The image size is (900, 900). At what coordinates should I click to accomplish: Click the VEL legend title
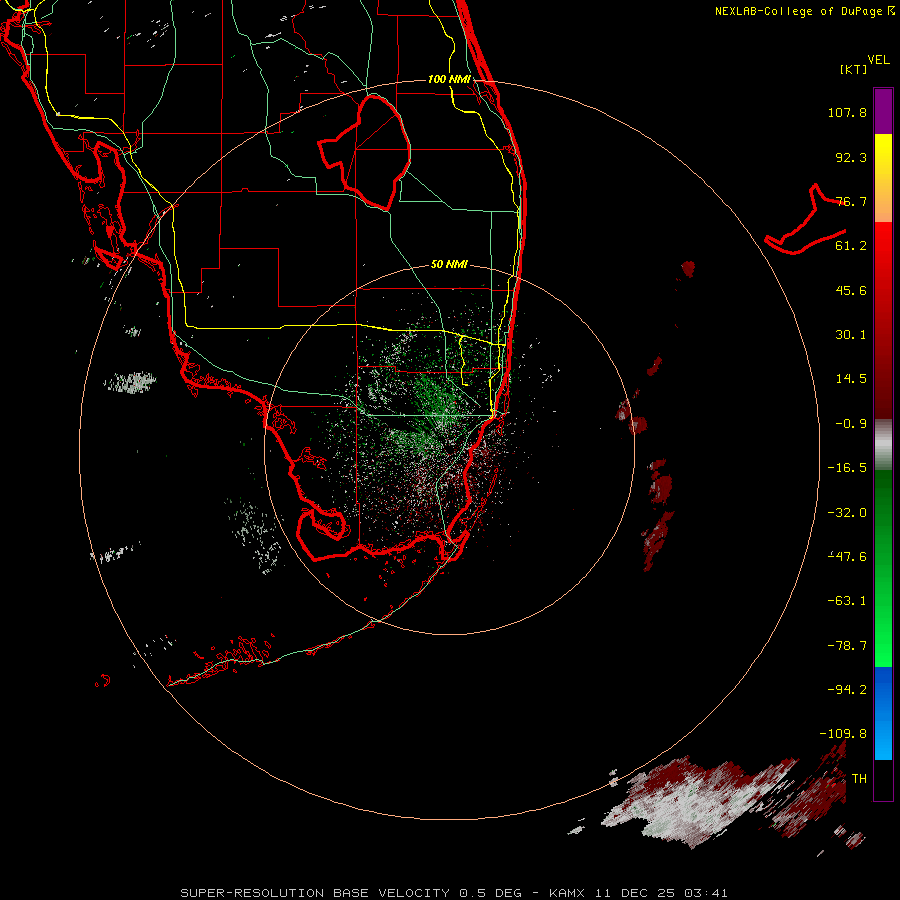(x=879, y=60)
